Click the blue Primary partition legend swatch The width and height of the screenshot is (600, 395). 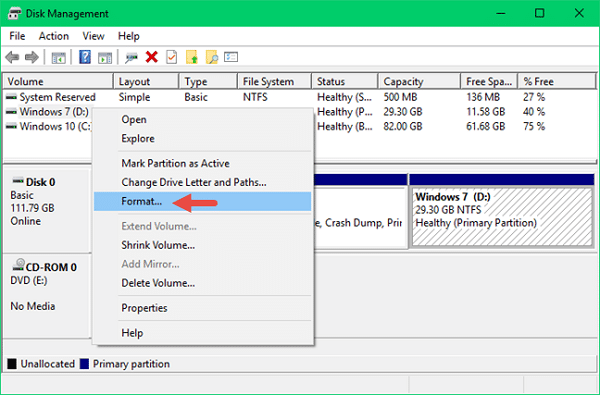click(84, 364)
